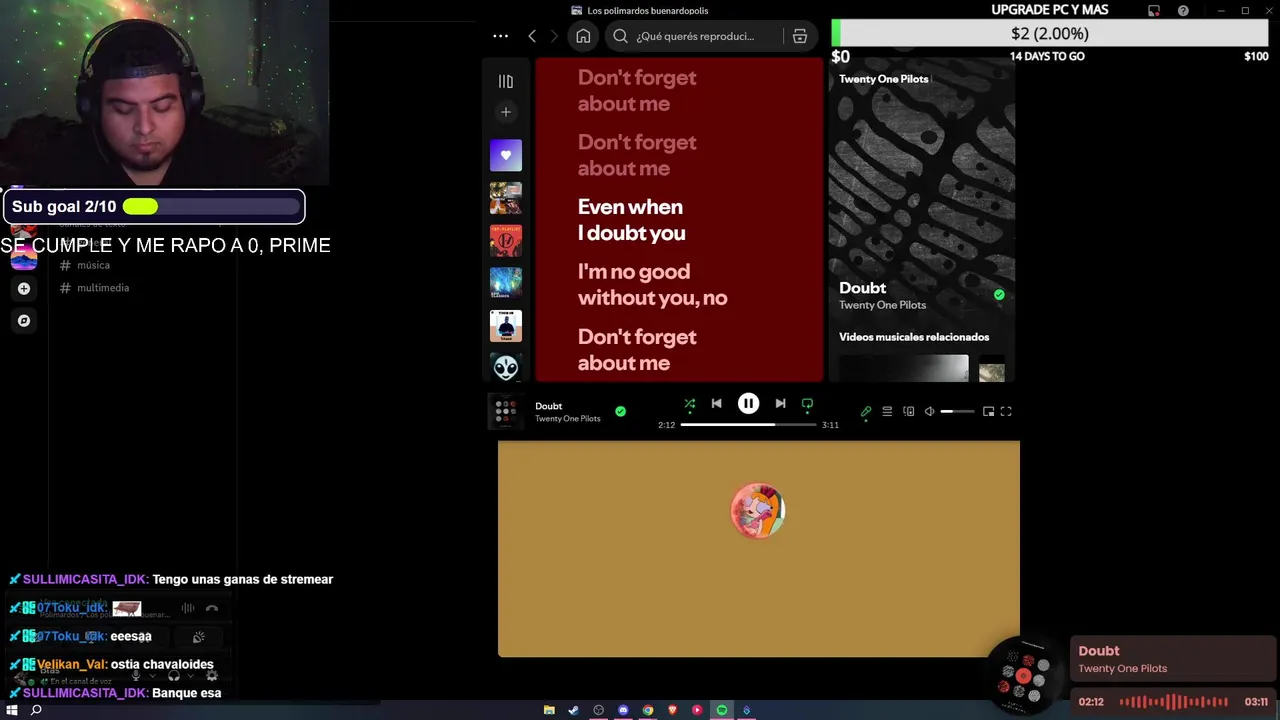Click the 'Los polimardos buenardopolis' window title
Screen dimensions: 1280x720
click(x=648, y=11)
